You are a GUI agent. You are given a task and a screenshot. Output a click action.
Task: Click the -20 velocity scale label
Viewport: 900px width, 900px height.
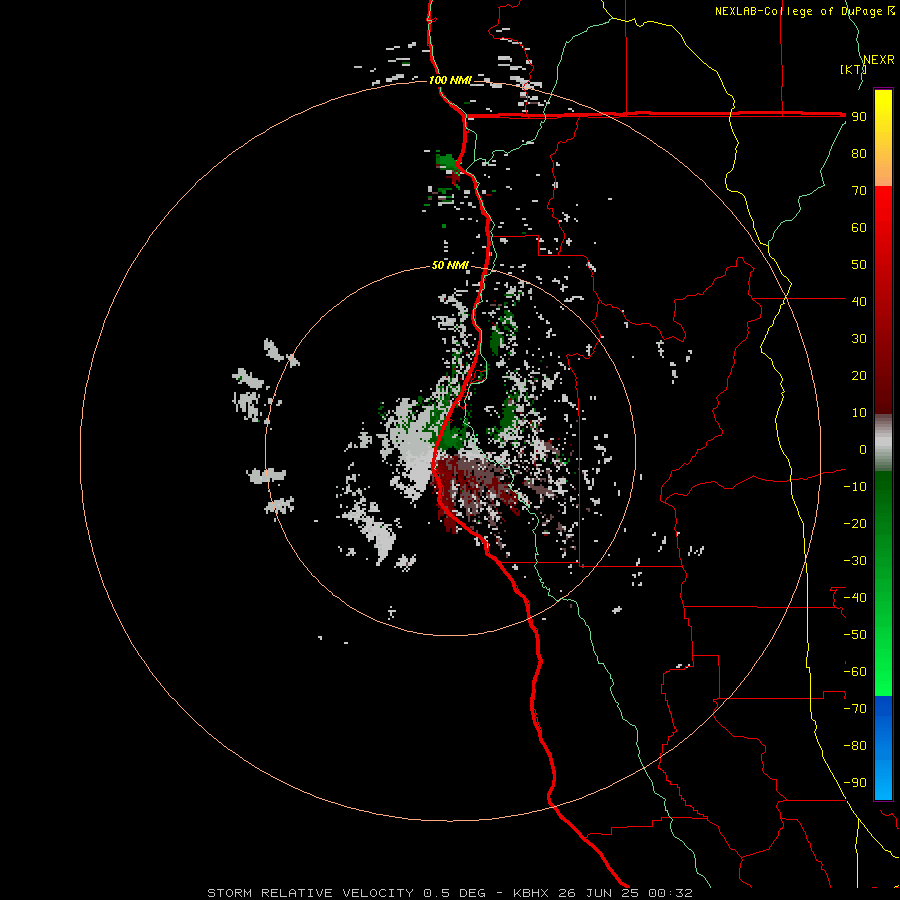tap(855, 523)
